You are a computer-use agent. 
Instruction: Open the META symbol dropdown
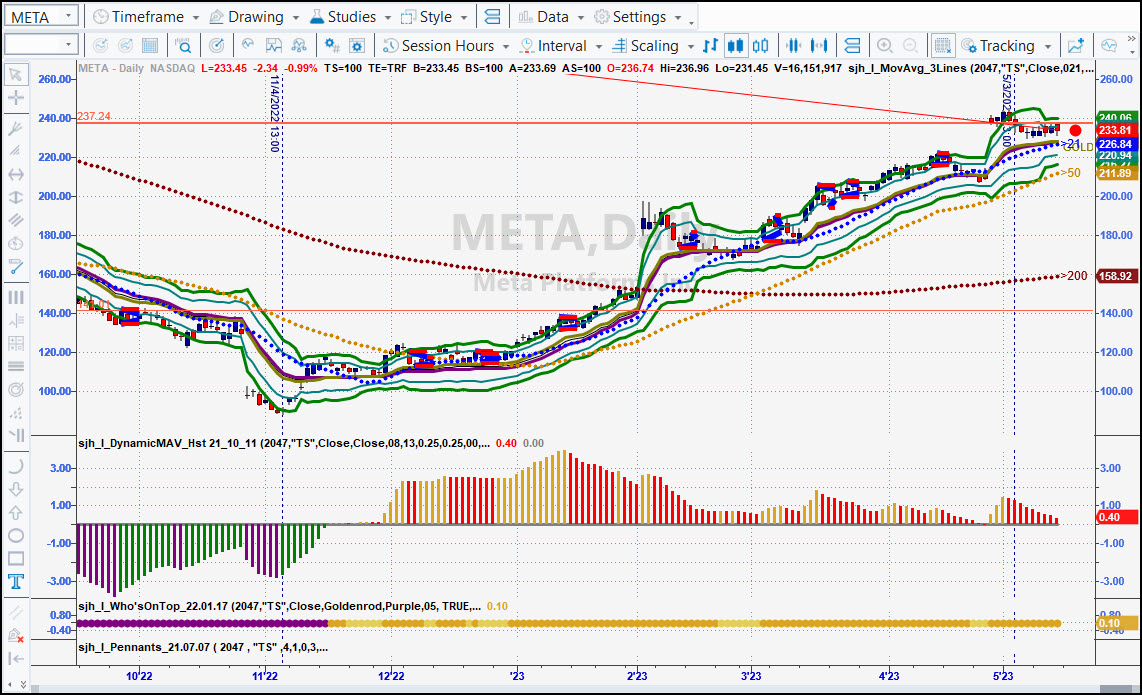[x=68, y=16]
